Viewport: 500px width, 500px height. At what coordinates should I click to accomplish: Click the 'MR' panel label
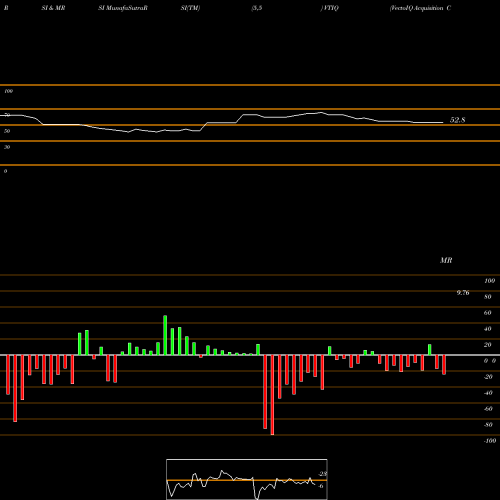click(x=446, y=260)
